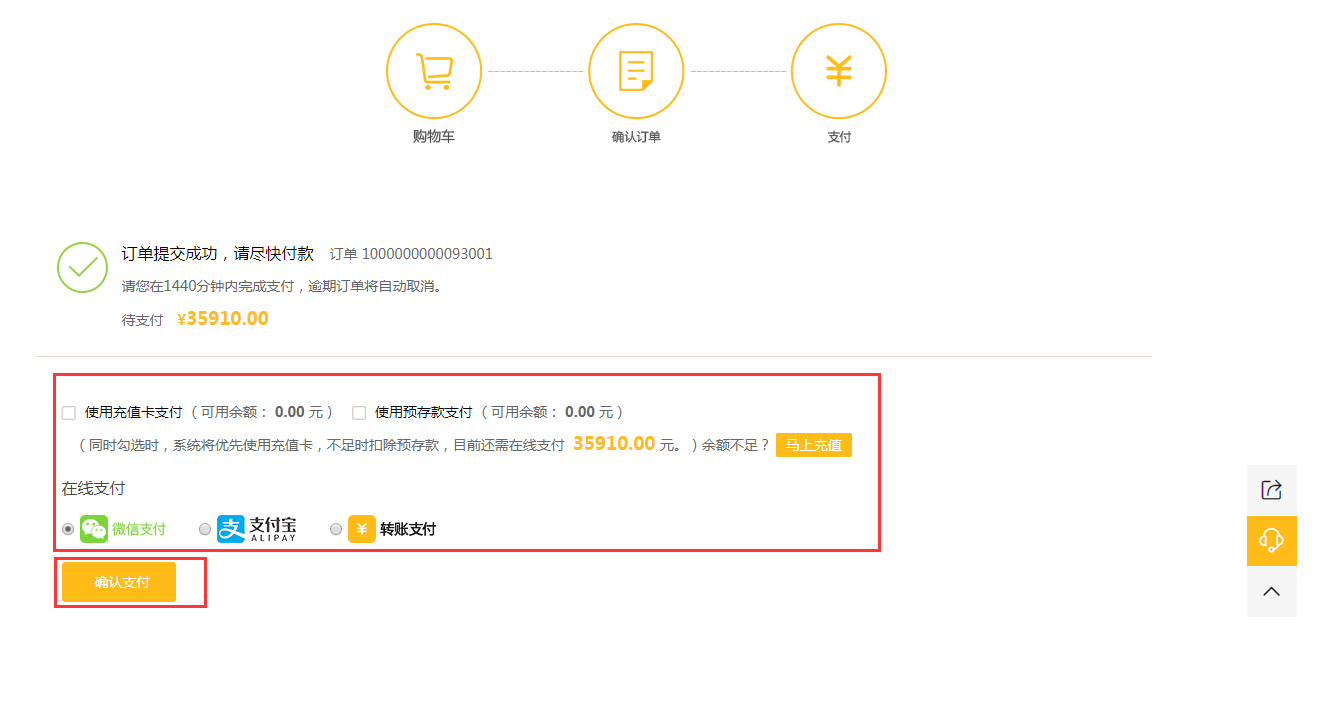Viewport: 1335px width, 713px height.
Task: Click the Alipay logo icon
Action: 231,529
